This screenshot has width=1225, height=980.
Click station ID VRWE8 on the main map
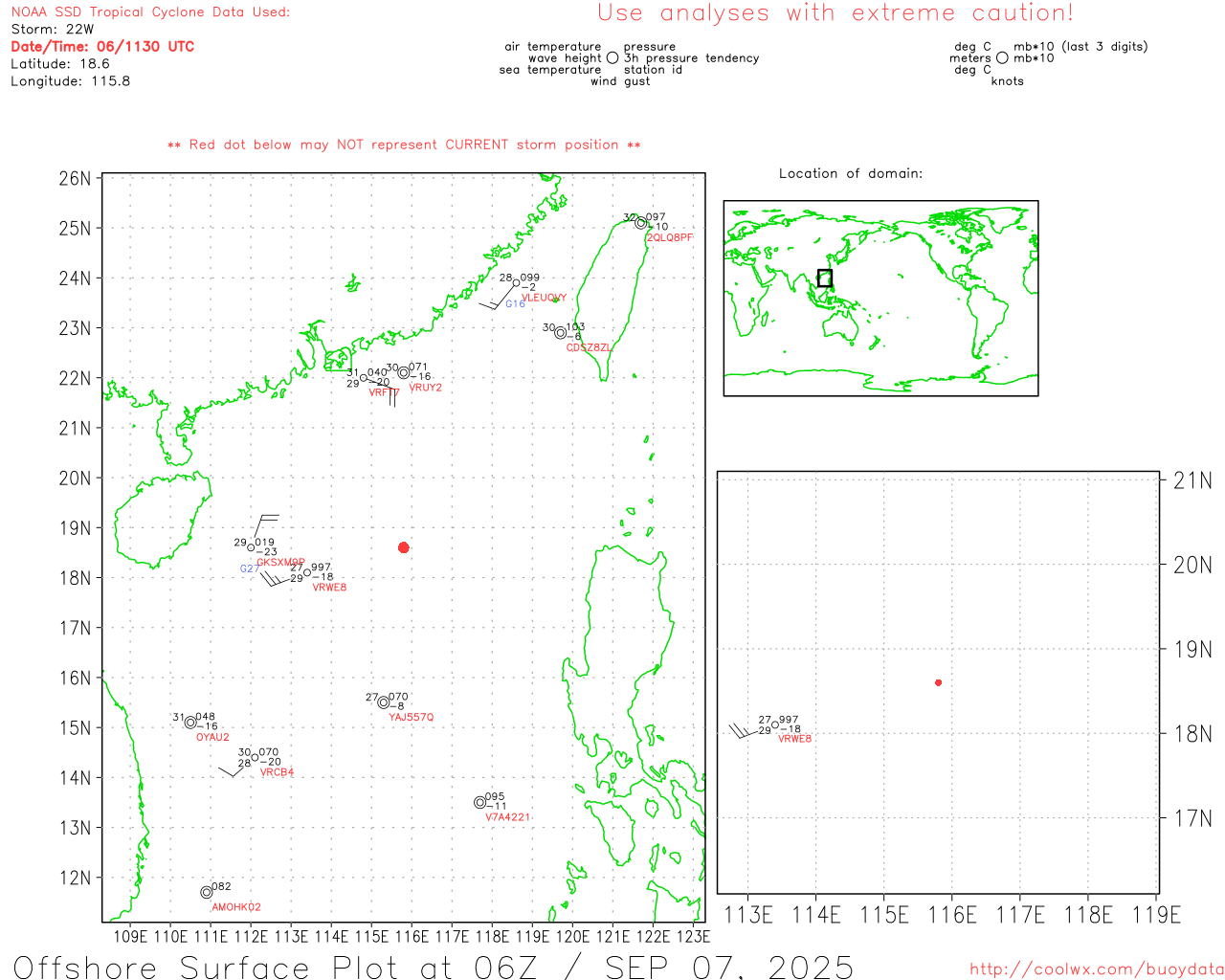[329, 588]
